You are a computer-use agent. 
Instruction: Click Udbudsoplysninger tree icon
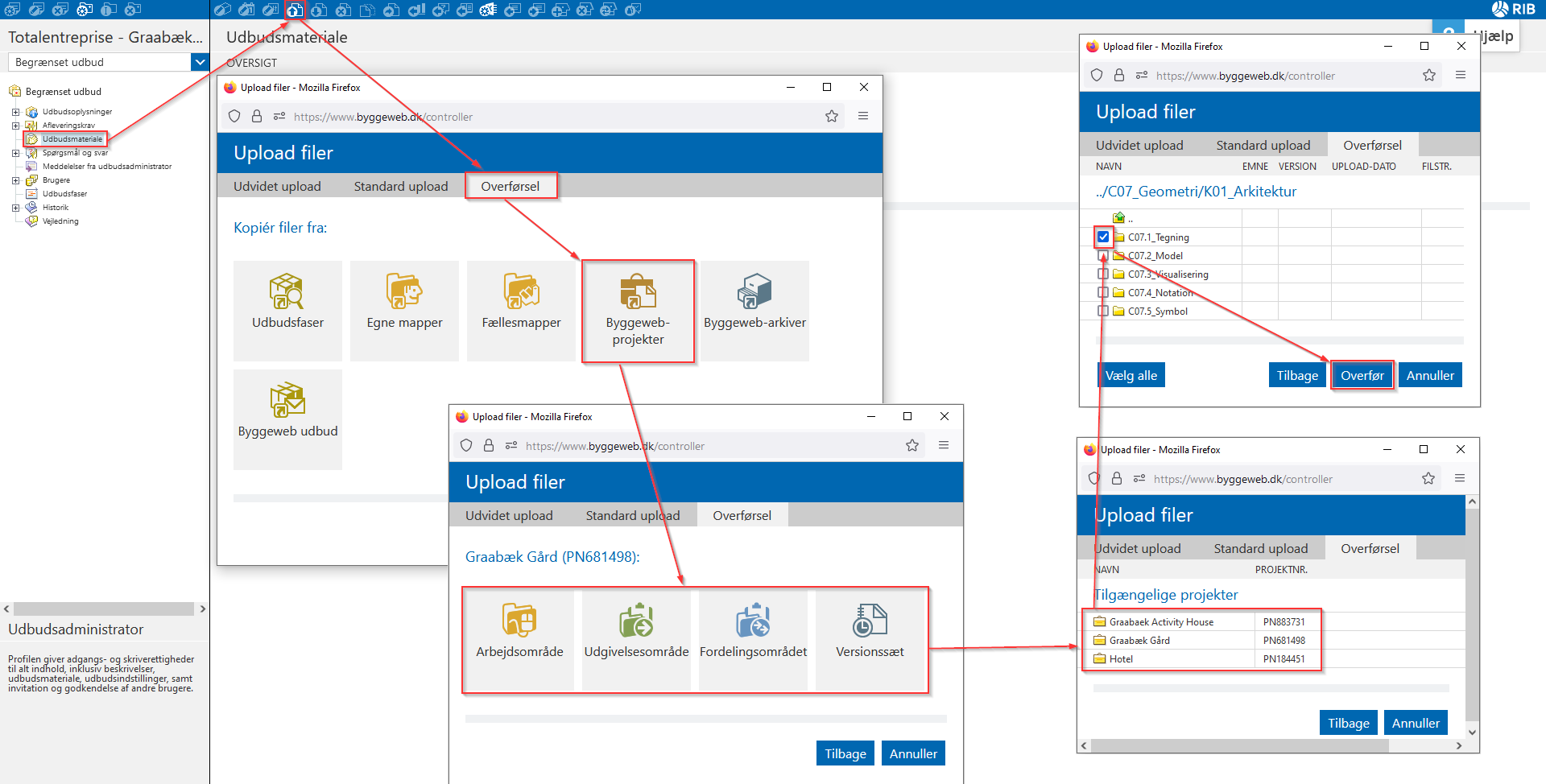tap(31, 112)
